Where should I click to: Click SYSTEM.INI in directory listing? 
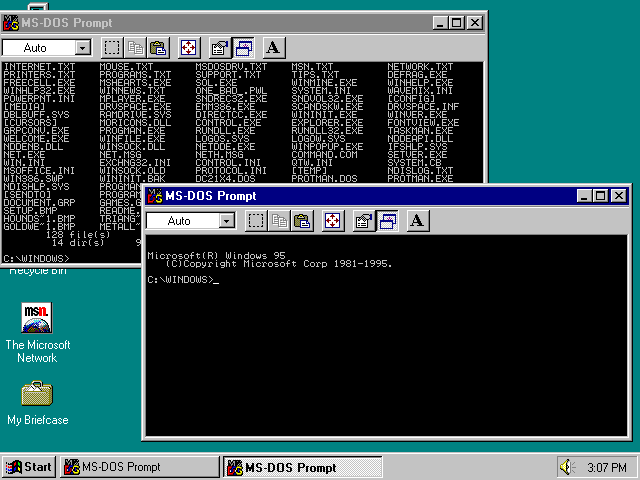click(x=321, y=91)
